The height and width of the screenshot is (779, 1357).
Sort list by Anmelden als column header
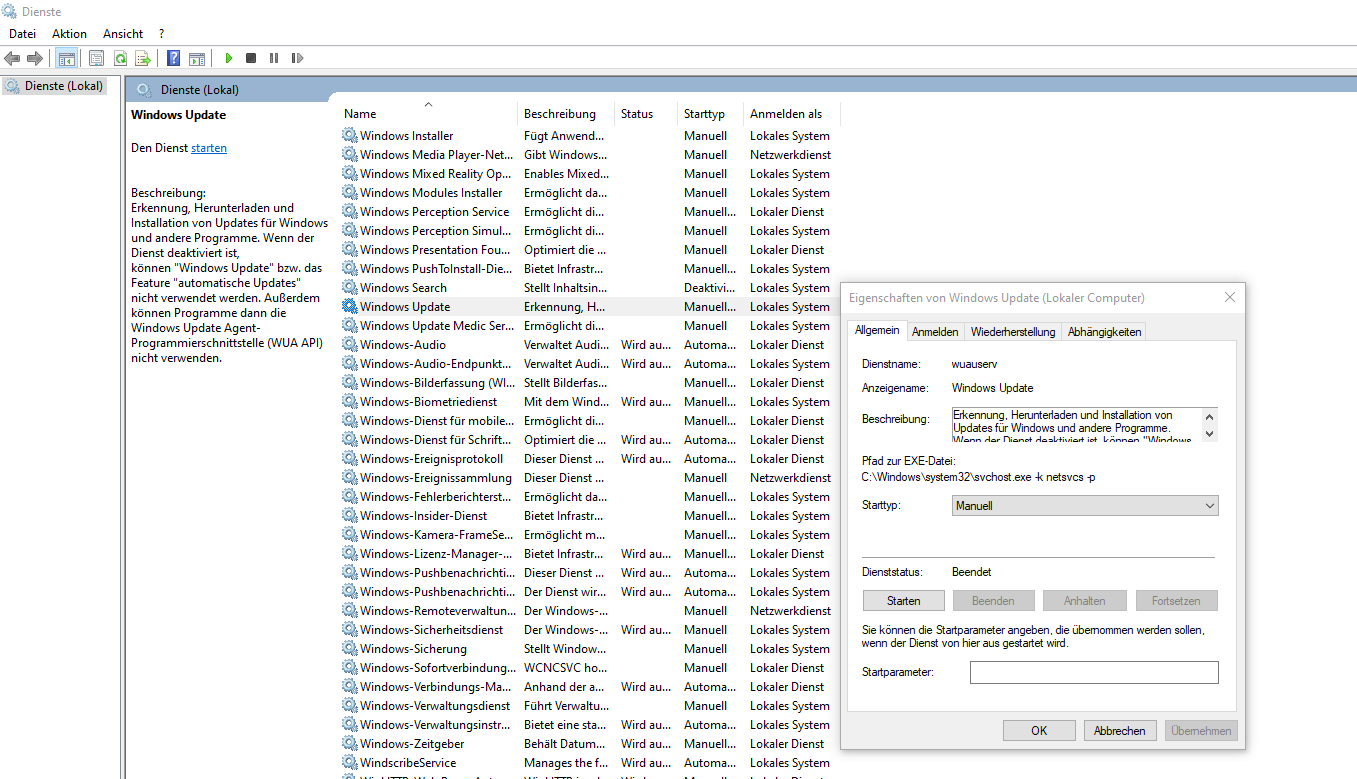792,113
